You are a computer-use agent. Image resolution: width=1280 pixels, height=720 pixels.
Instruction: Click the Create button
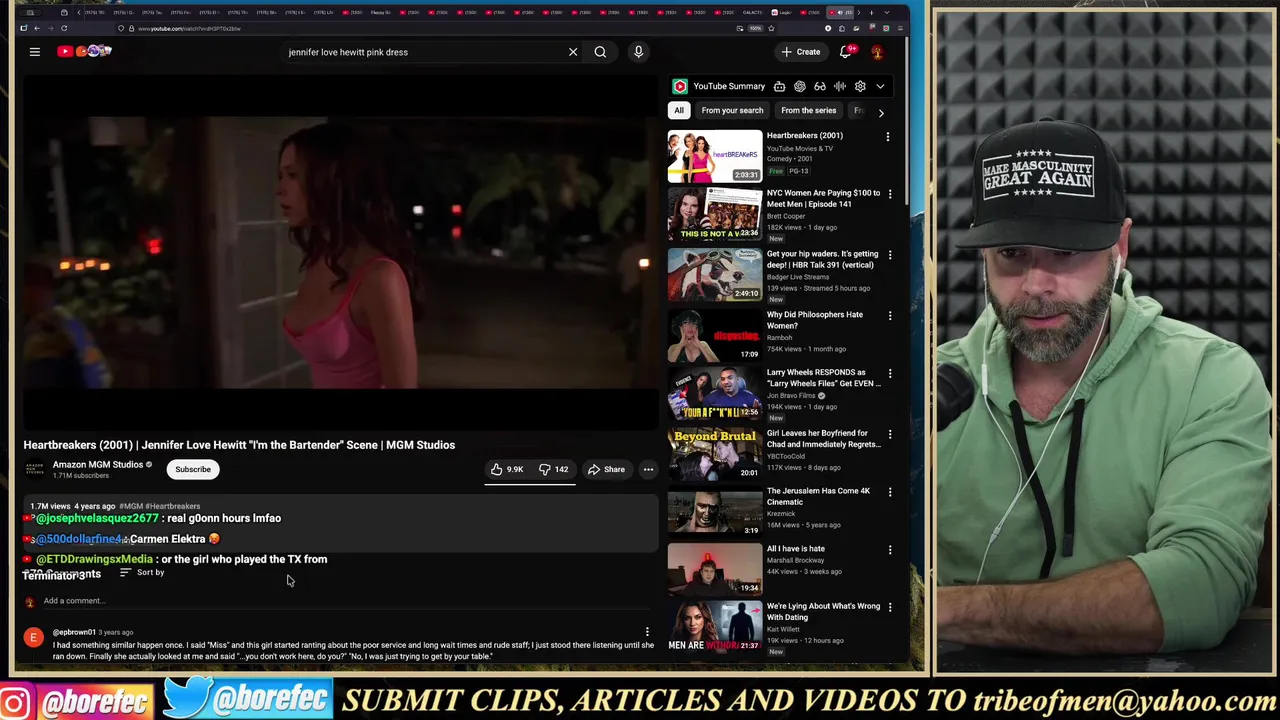coord(801,52)
